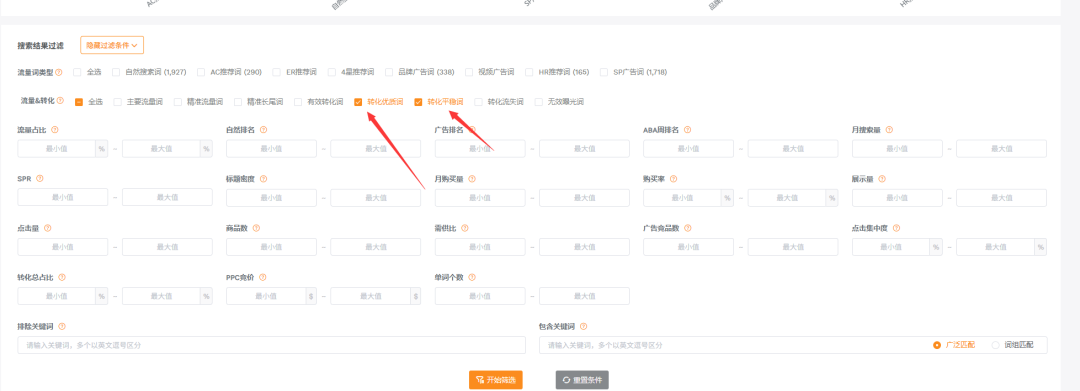Select the 词组匹配 radio button
1080x391 pixels.
[995, 345]
